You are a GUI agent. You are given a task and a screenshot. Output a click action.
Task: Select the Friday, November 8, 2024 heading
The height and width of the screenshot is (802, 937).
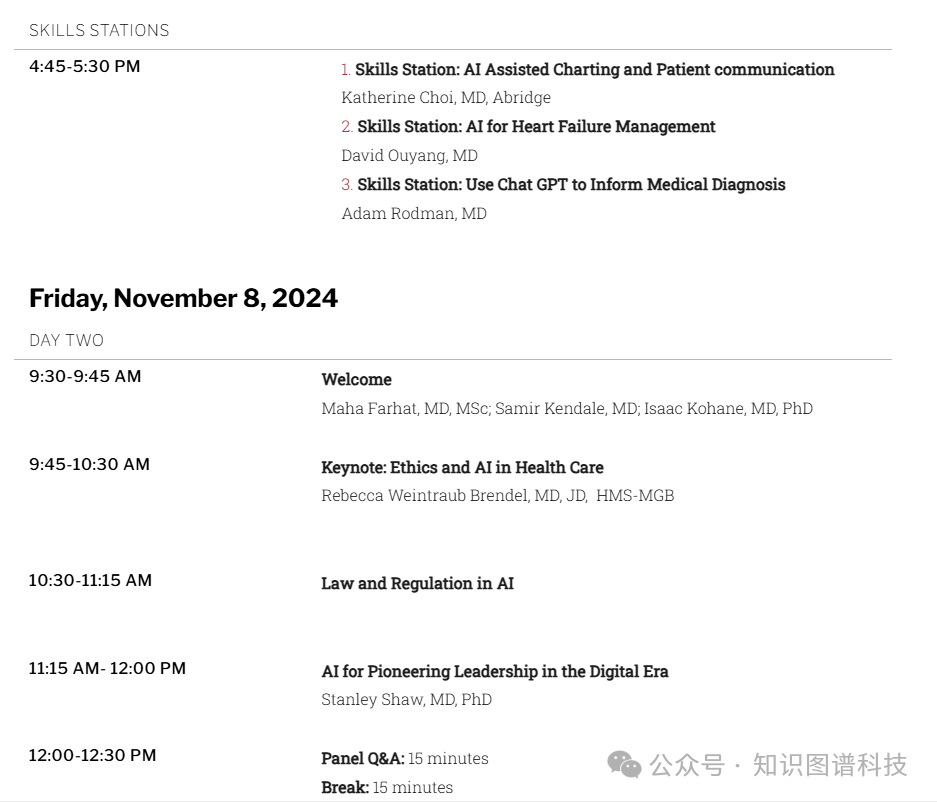tap(183, 298)
